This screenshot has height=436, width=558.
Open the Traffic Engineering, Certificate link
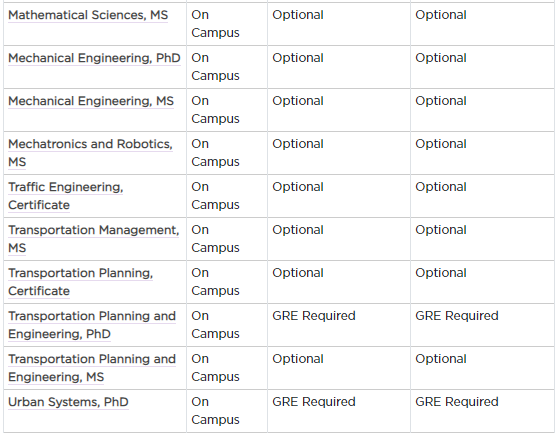pos(65,196)
